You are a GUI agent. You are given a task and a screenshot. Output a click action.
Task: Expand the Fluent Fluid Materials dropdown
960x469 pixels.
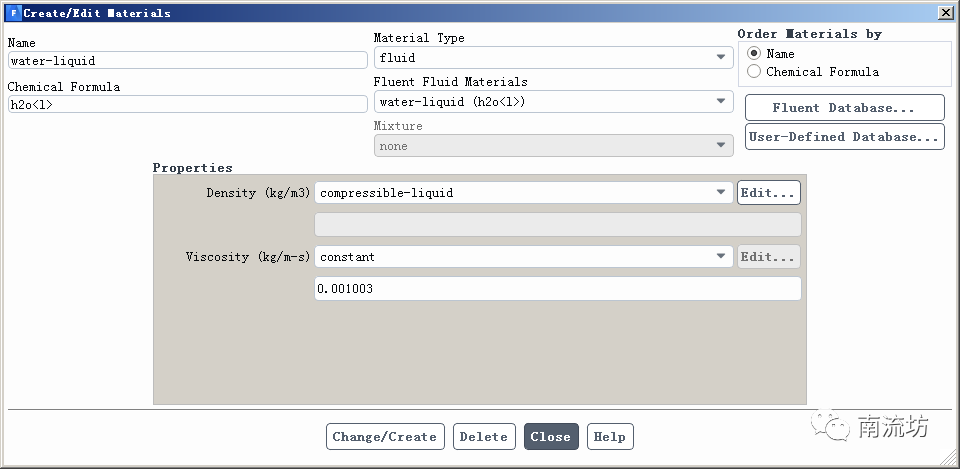(553, 102)
